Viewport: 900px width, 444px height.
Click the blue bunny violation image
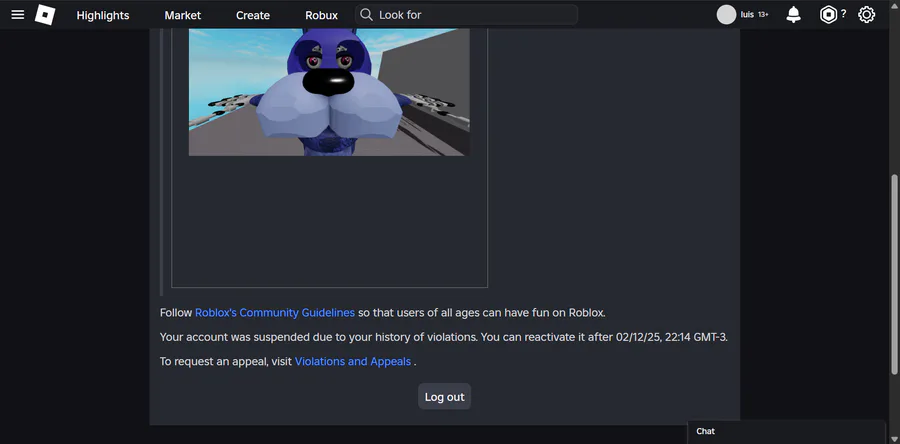(x=329, y=92)
